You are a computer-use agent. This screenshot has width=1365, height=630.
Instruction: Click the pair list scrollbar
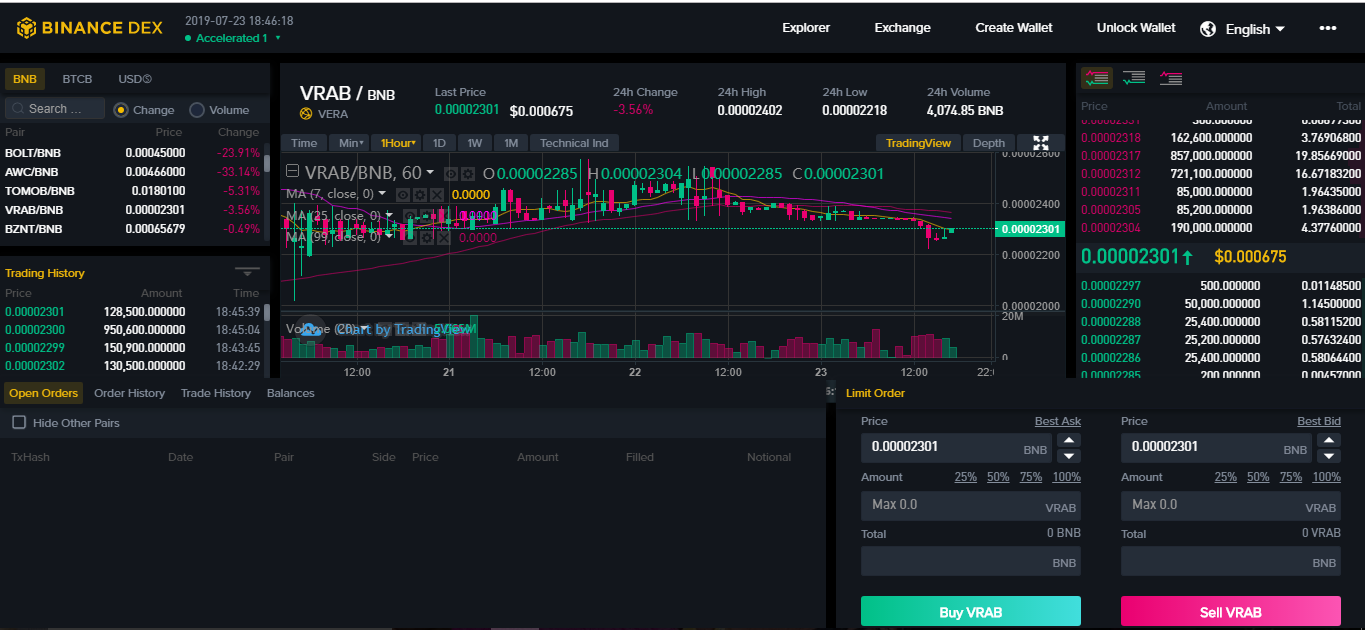click(x=266, y=163)
